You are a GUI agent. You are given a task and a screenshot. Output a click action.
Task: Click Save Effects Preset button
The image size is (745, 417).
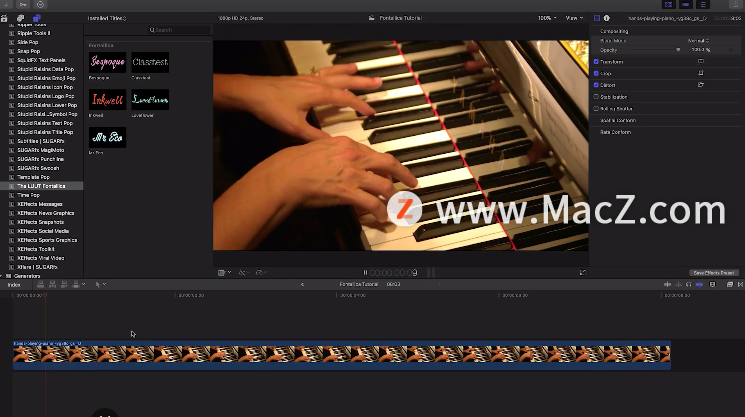click(714, 273)
